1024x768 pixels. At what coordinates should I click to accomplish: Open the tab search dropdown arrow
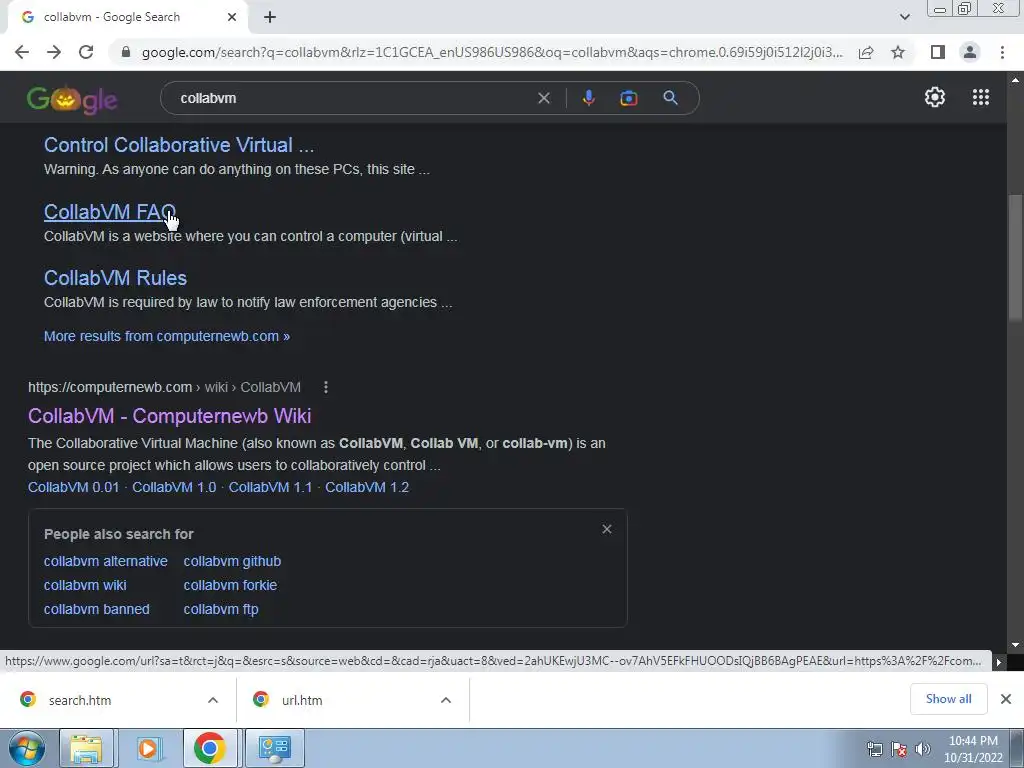point(904,17)
